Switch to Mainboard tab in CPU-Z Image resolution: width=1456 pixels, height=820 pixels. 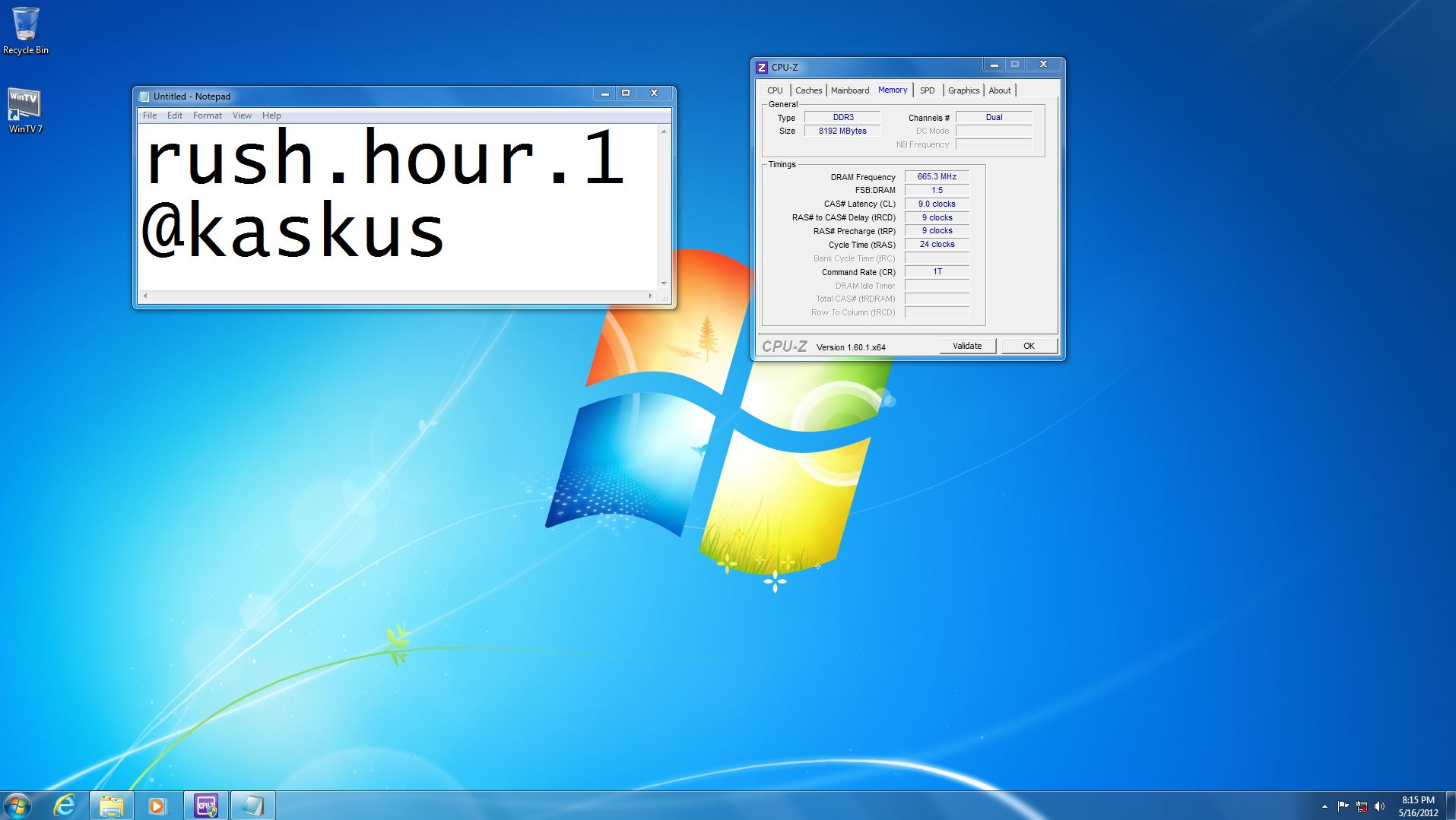coord(850,90)
